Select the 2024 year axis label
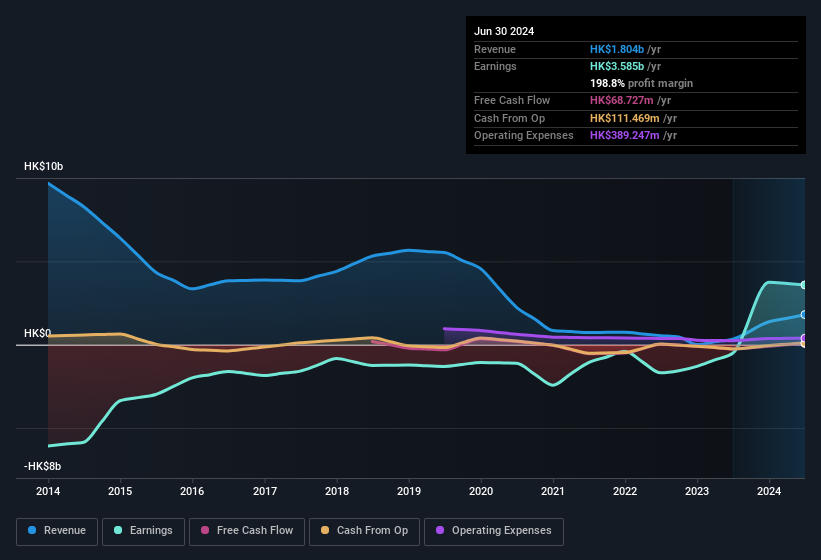Screen dimensions: 821x560 pos(769,491)
